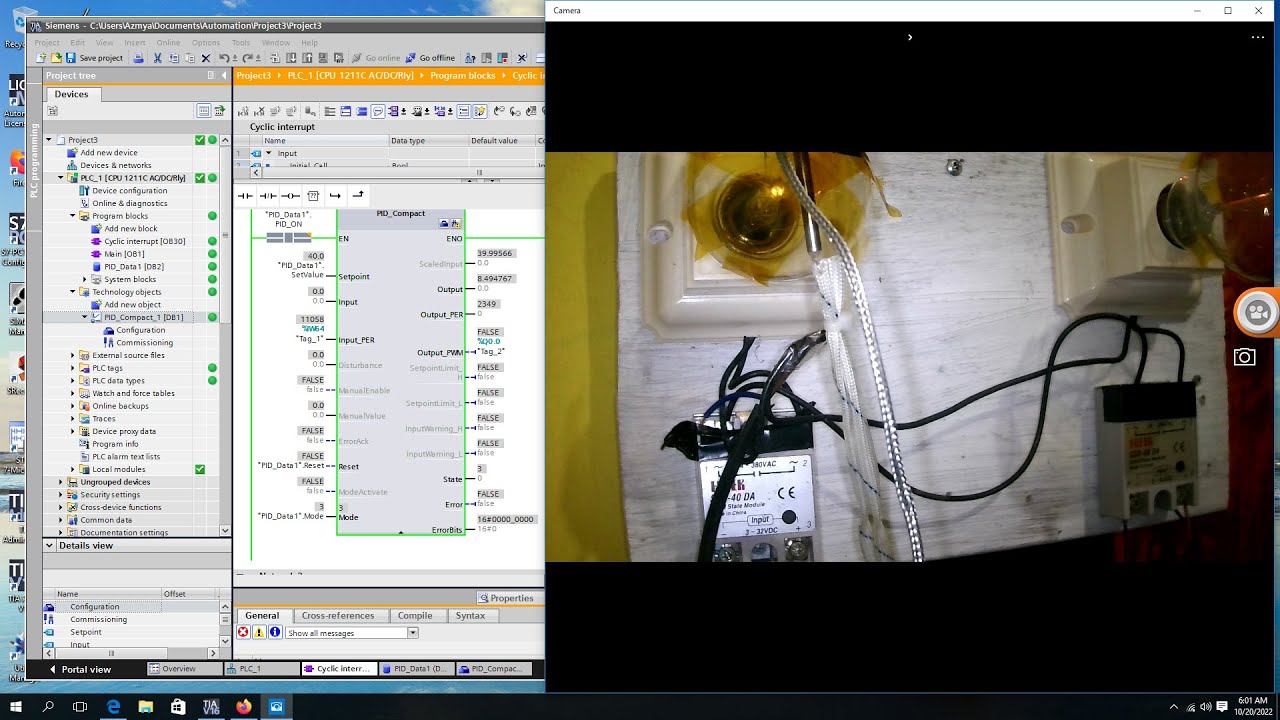Click Go offline in the toolbar
Screen dimensions: 1280x720
point(429,58)
